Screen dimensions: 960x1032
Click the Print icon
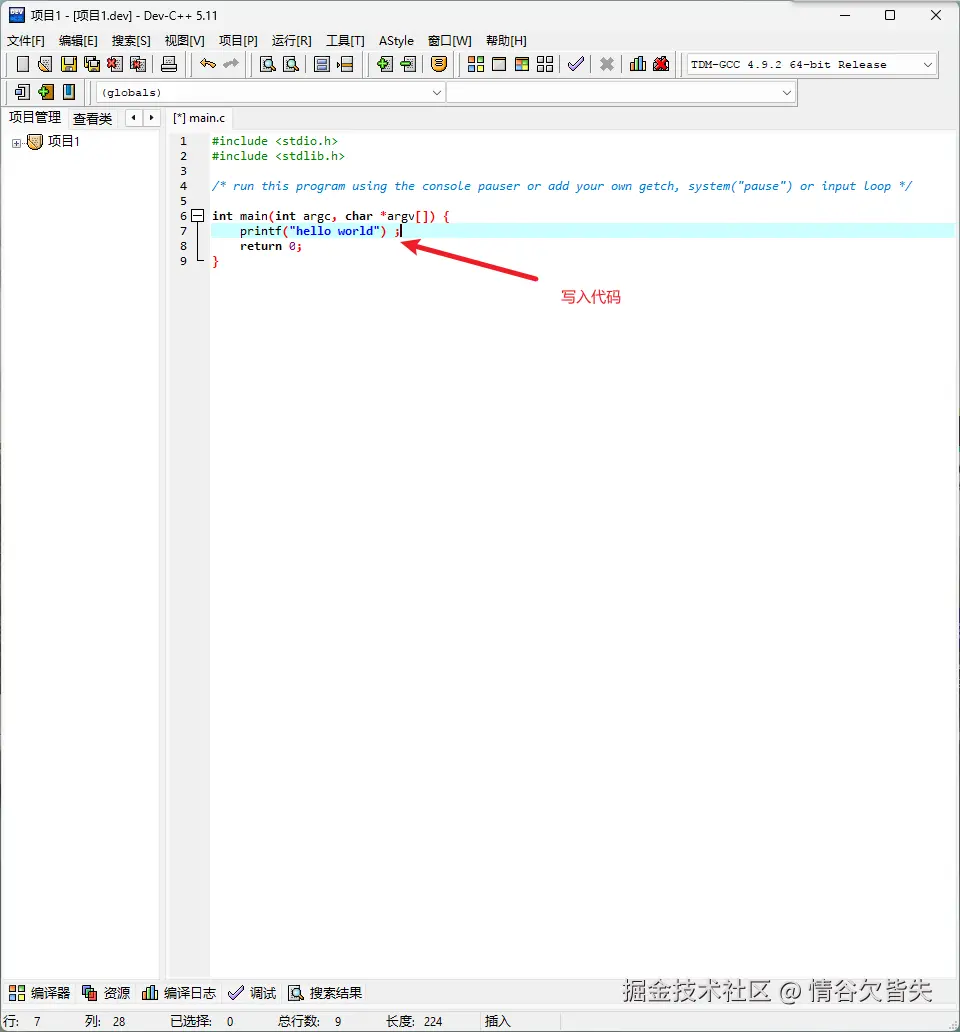pyautogui.click(x=169, y=64)
